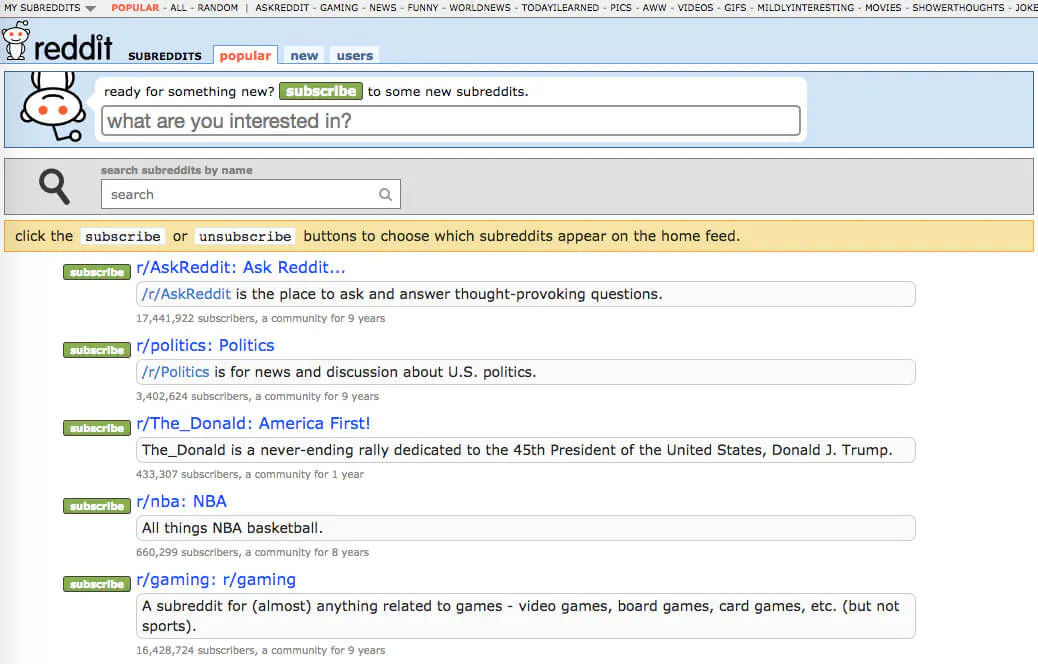
Task: Open the users tab
Action: pos(354,56)
